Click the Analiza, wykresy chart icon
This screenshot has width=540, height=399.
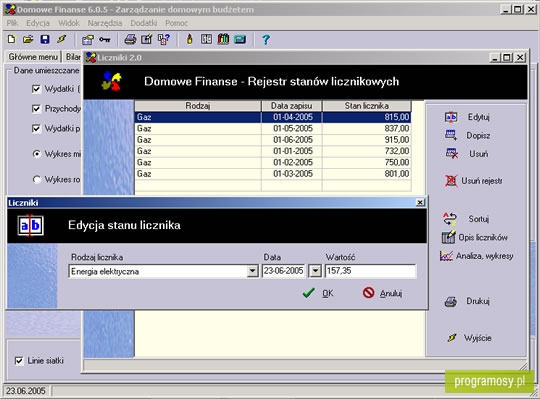446,256
